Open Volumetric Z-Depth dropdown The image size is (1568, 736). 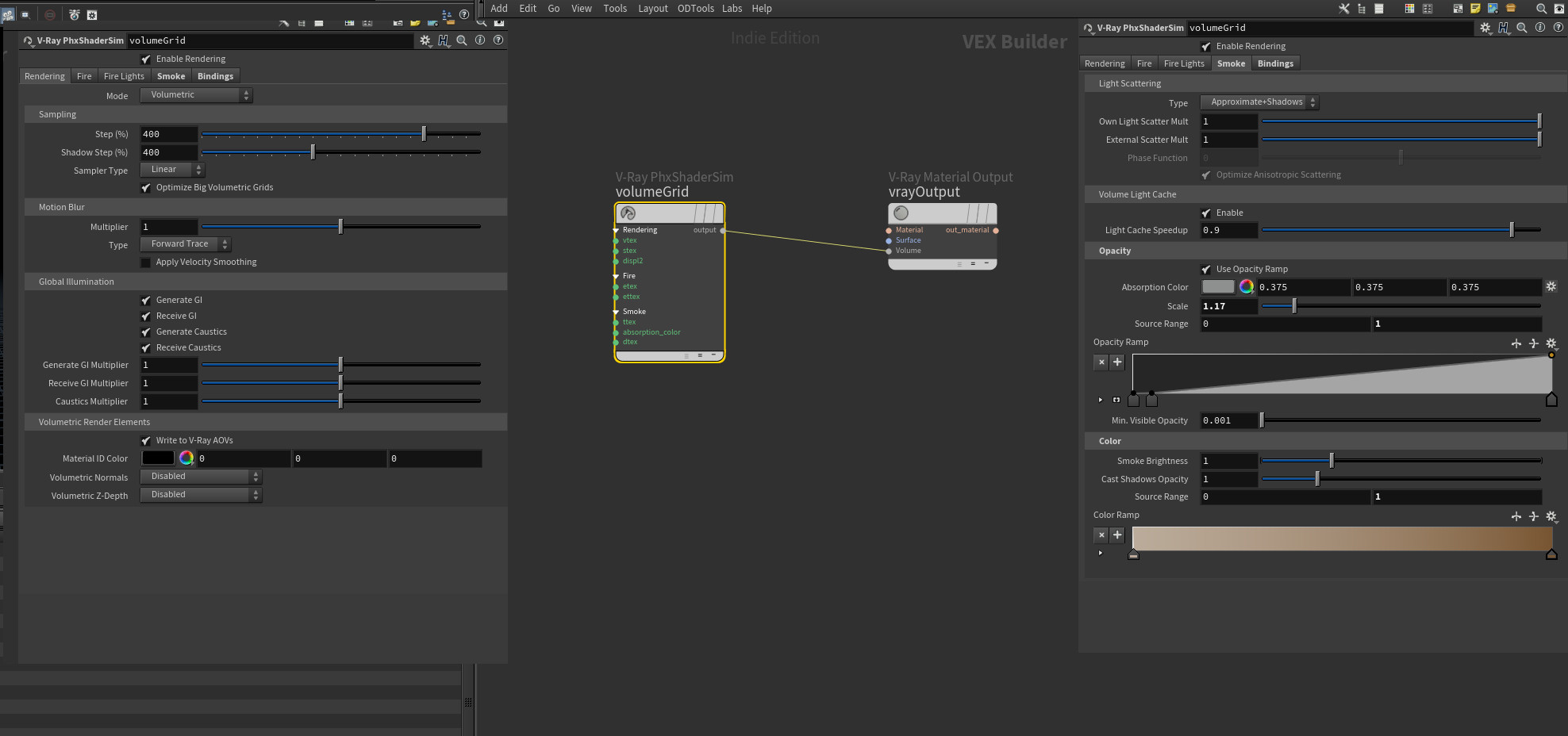click(201, 495)
